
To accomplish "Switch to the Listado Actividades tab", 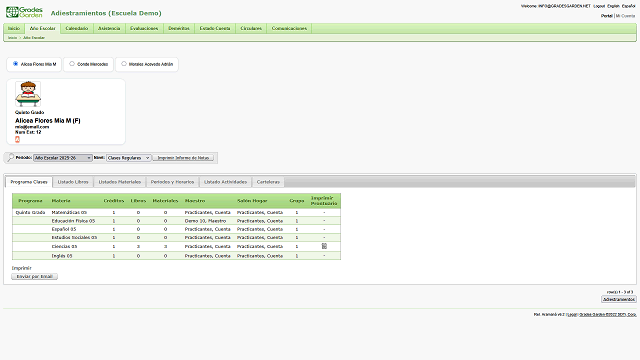I will 225,182.
